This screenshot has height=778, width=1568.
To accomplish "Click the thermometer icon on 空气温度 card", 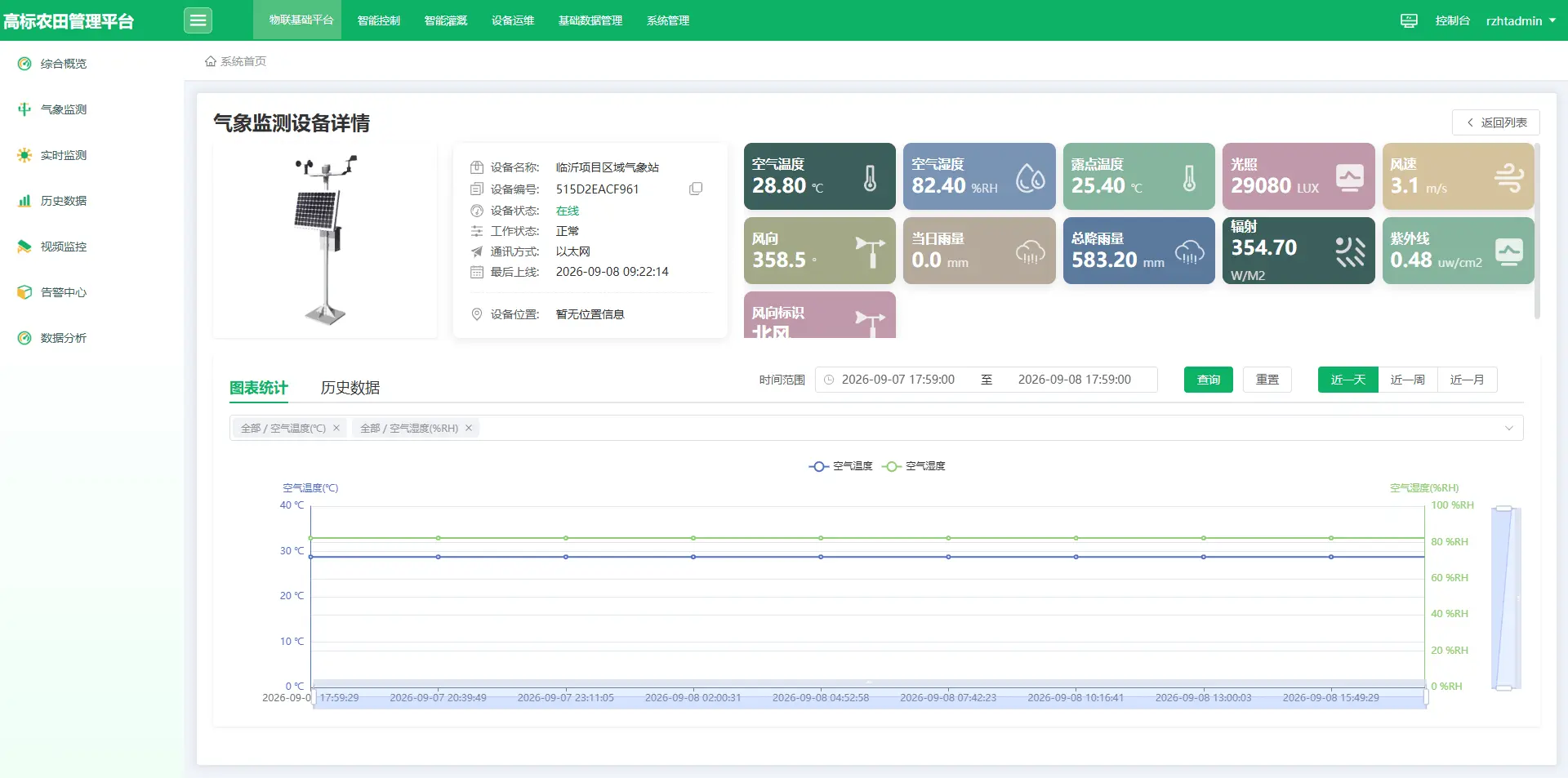I will click(x=871, y=177).
